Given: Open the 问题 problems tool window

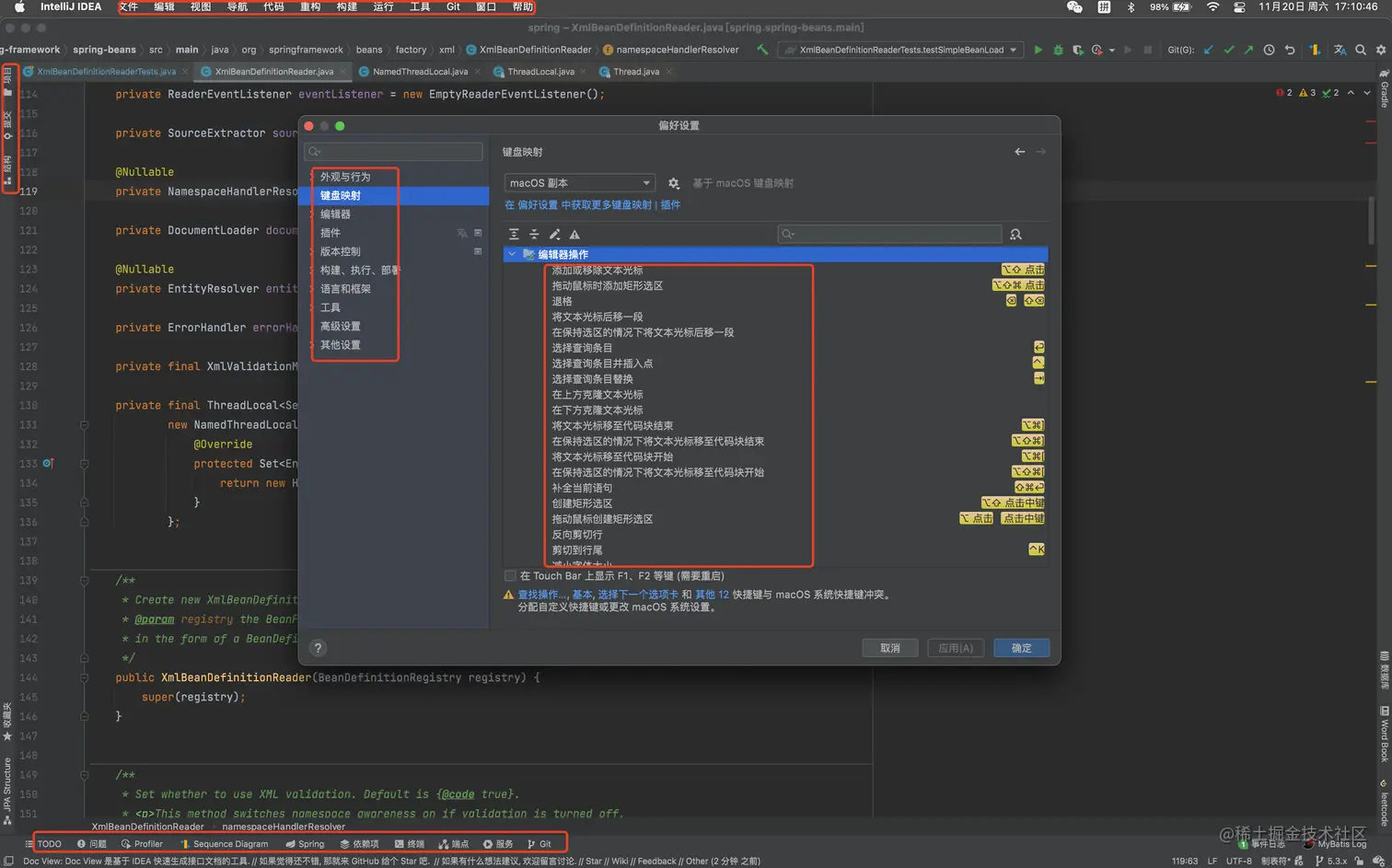Looking at the screenshot, I should pos(92,843).
